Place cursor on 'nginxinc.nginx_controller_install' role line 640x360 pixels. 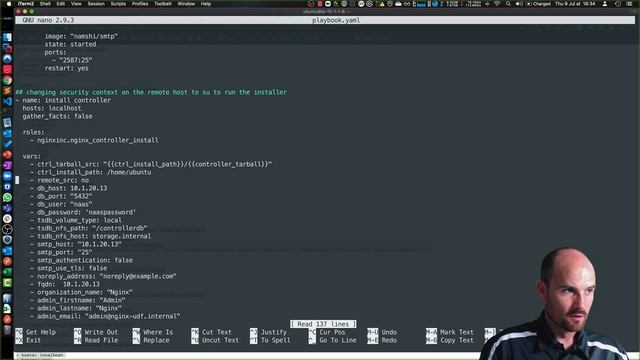click(94, 140)
